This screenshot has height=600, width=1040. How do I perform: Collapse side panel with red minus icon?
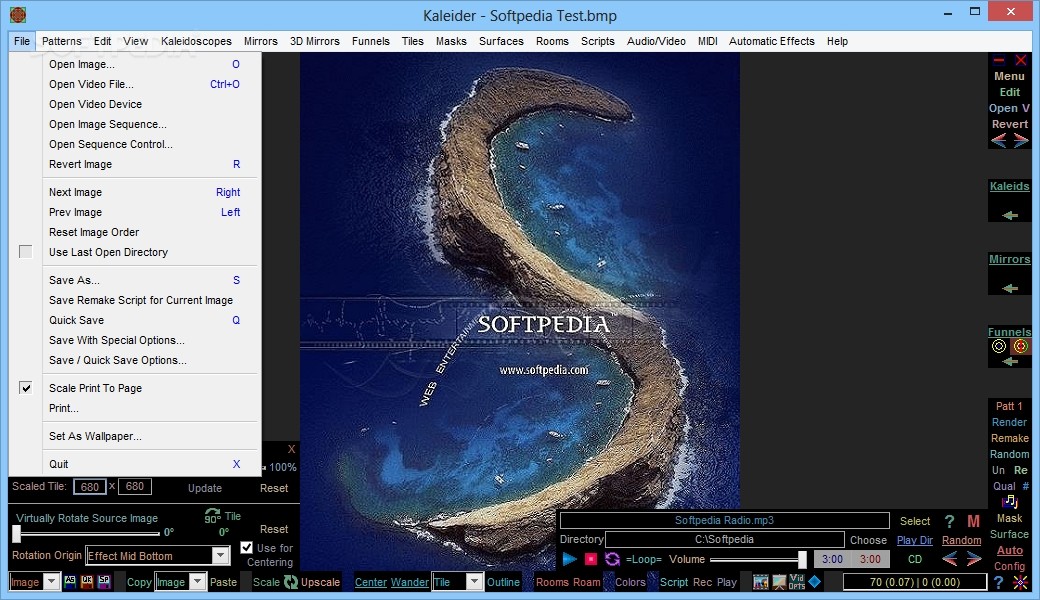pos(999,60)
